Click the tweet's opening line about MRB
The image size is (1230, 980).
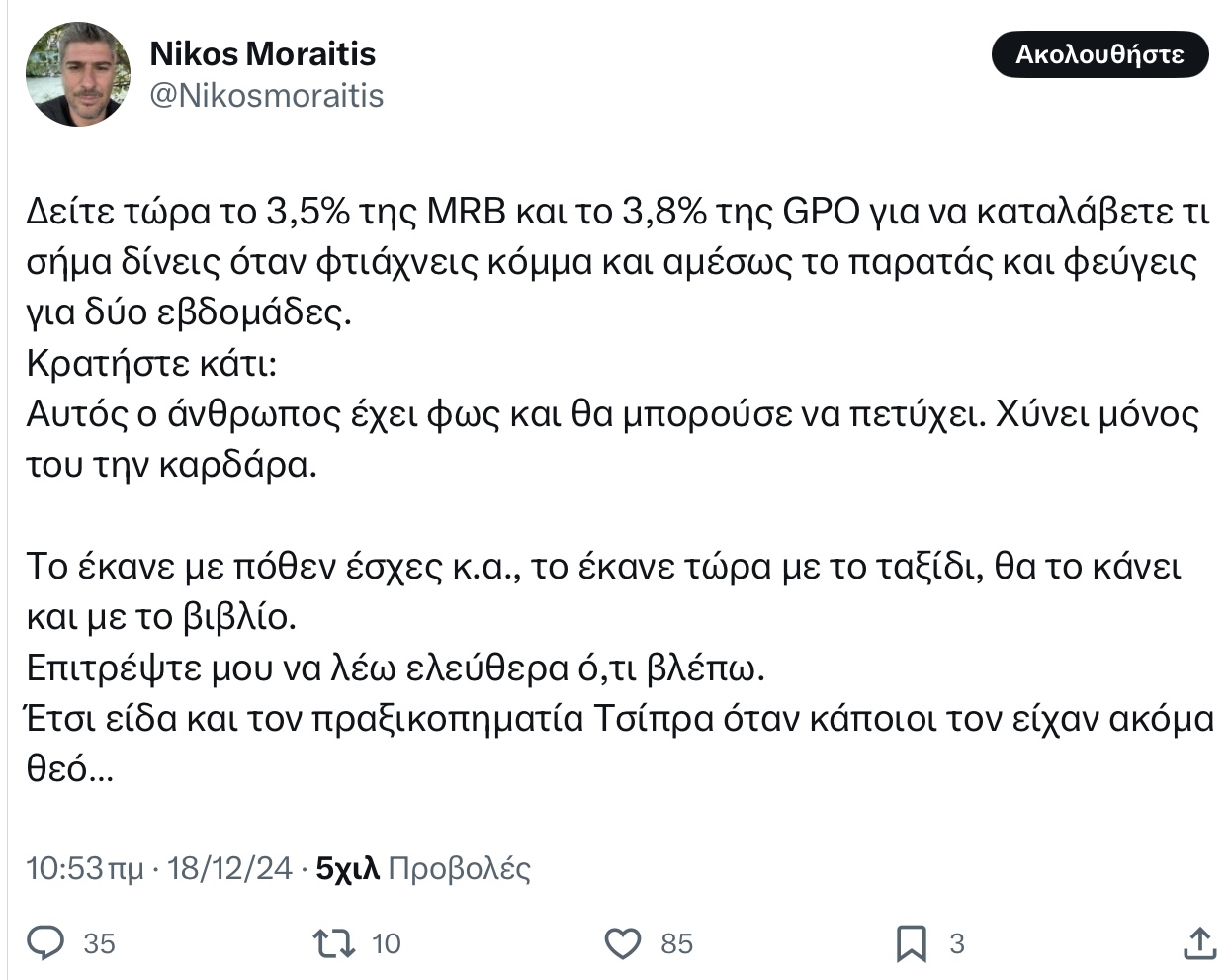(613, 213)
